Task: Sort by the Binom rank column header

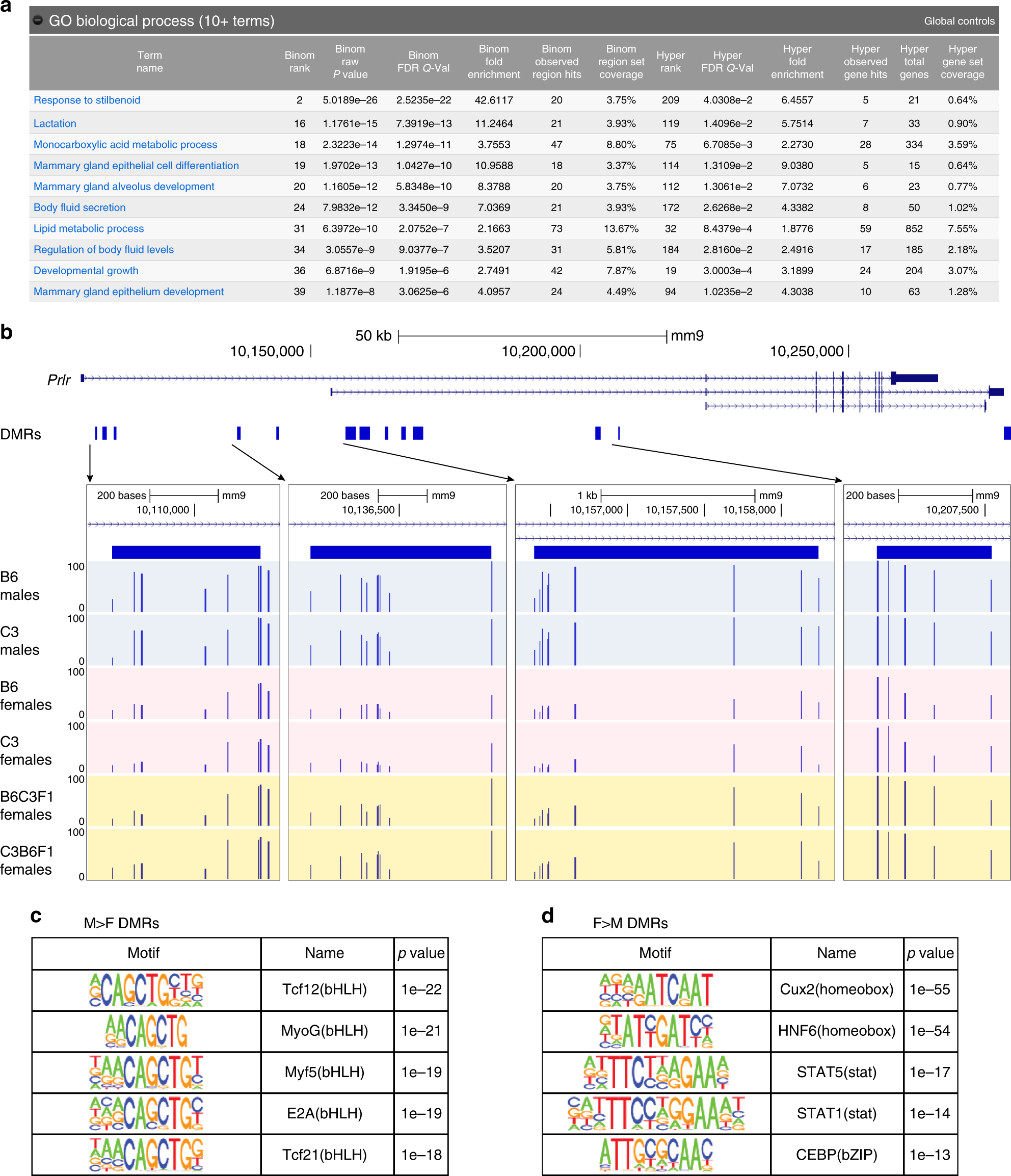Action: (299, 62)
